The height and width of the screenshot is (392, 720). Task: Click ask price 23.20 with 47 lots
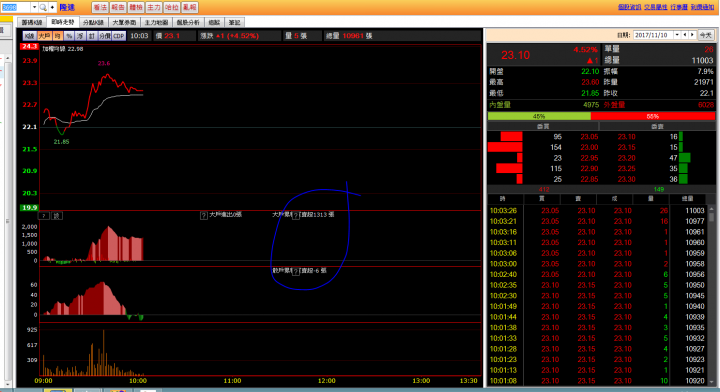(626, 157)
